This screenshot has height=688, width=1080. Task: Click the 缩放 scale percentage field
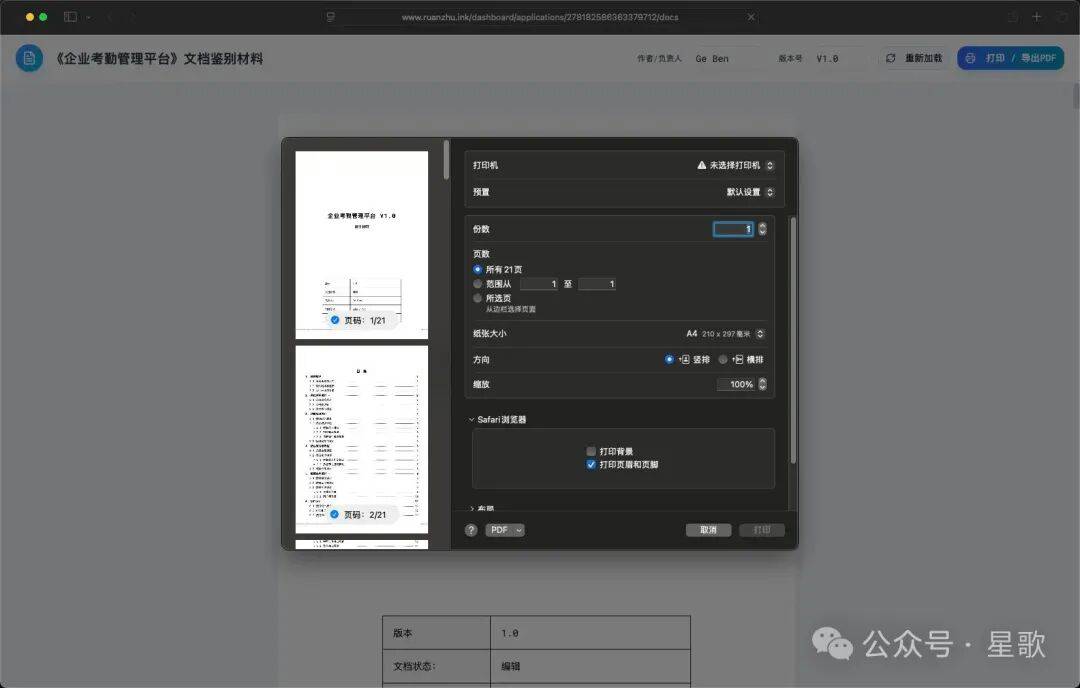click(736, 384)
